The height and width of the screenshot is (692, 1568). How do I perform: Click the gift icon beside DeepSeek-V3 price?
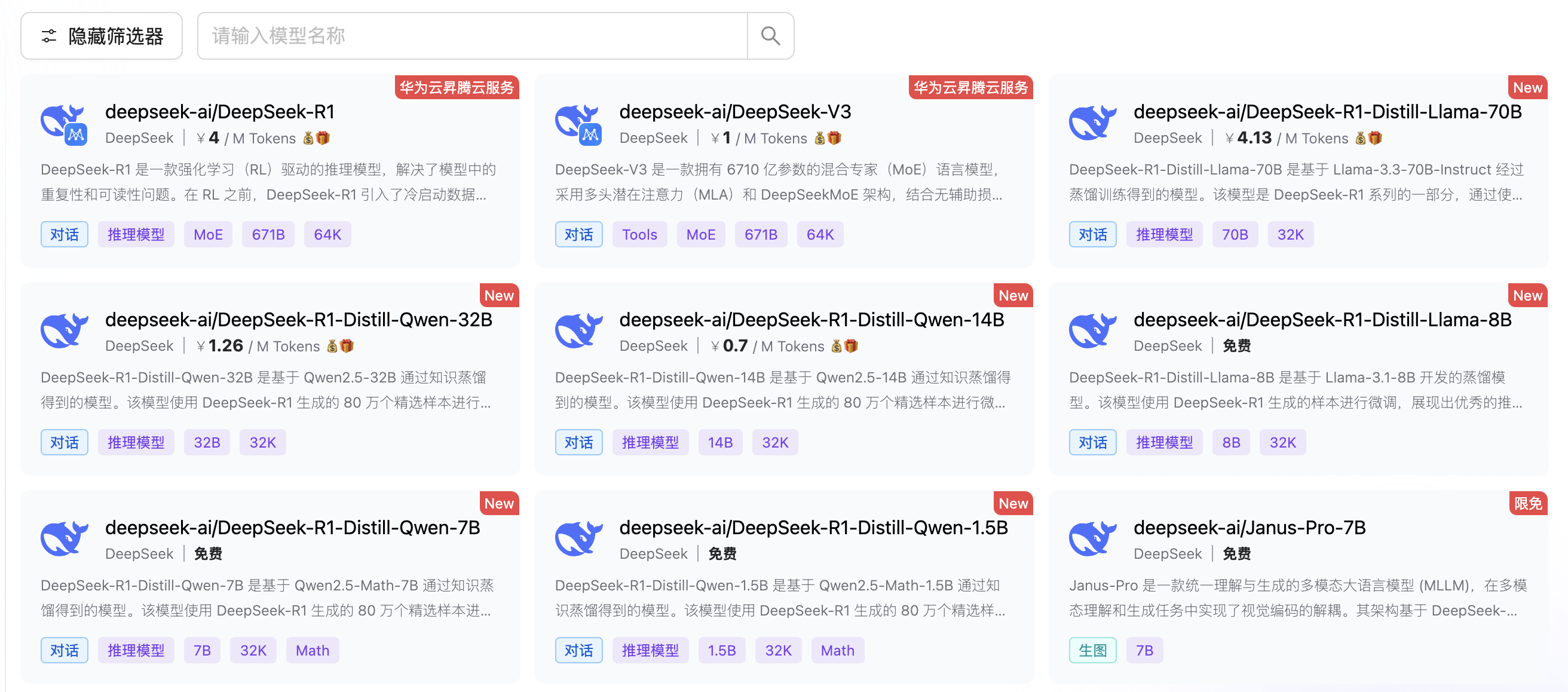835,138
